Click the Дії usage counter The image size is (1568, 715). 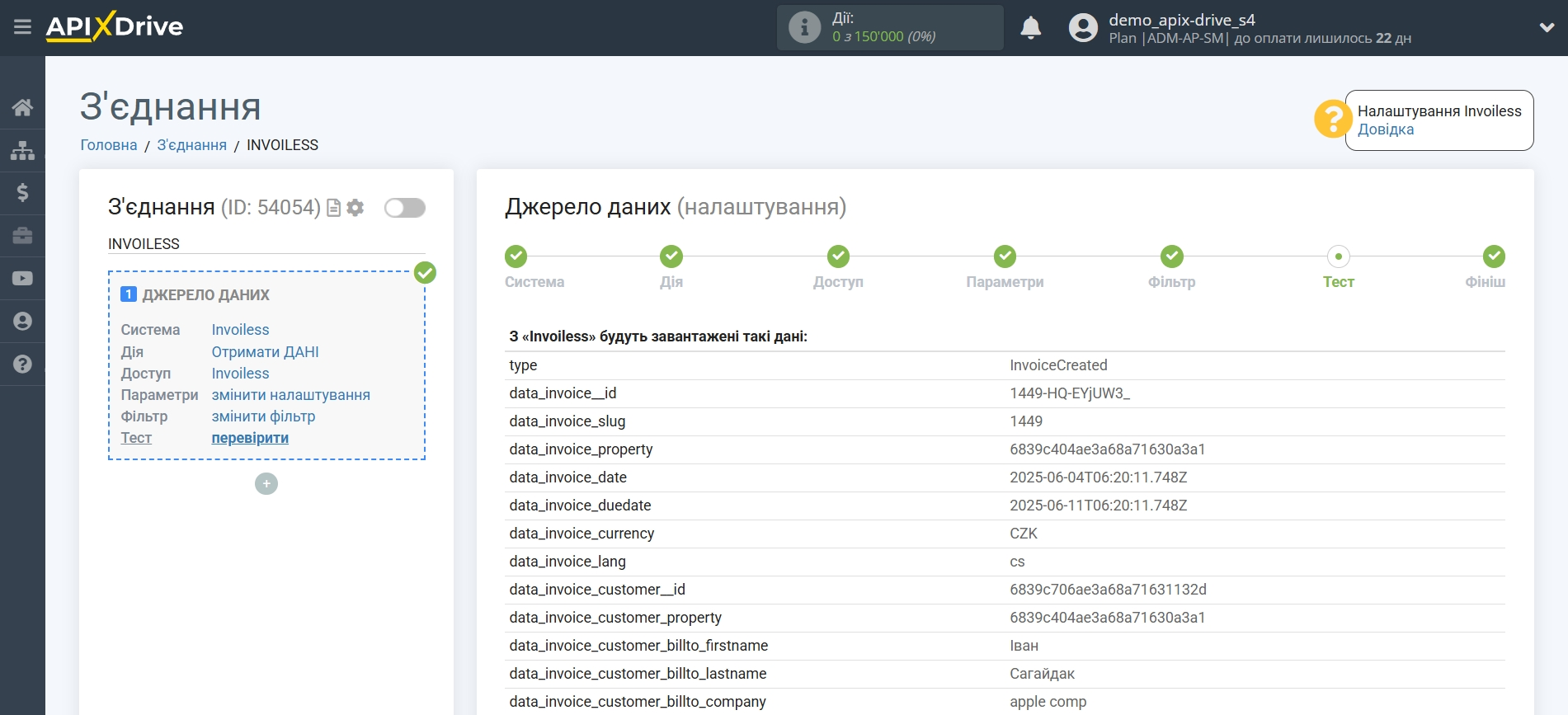coord(890,28)
